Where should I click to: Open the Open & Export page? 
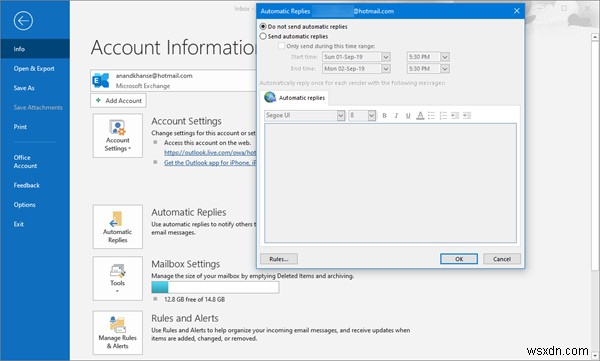tap(34, 69)
